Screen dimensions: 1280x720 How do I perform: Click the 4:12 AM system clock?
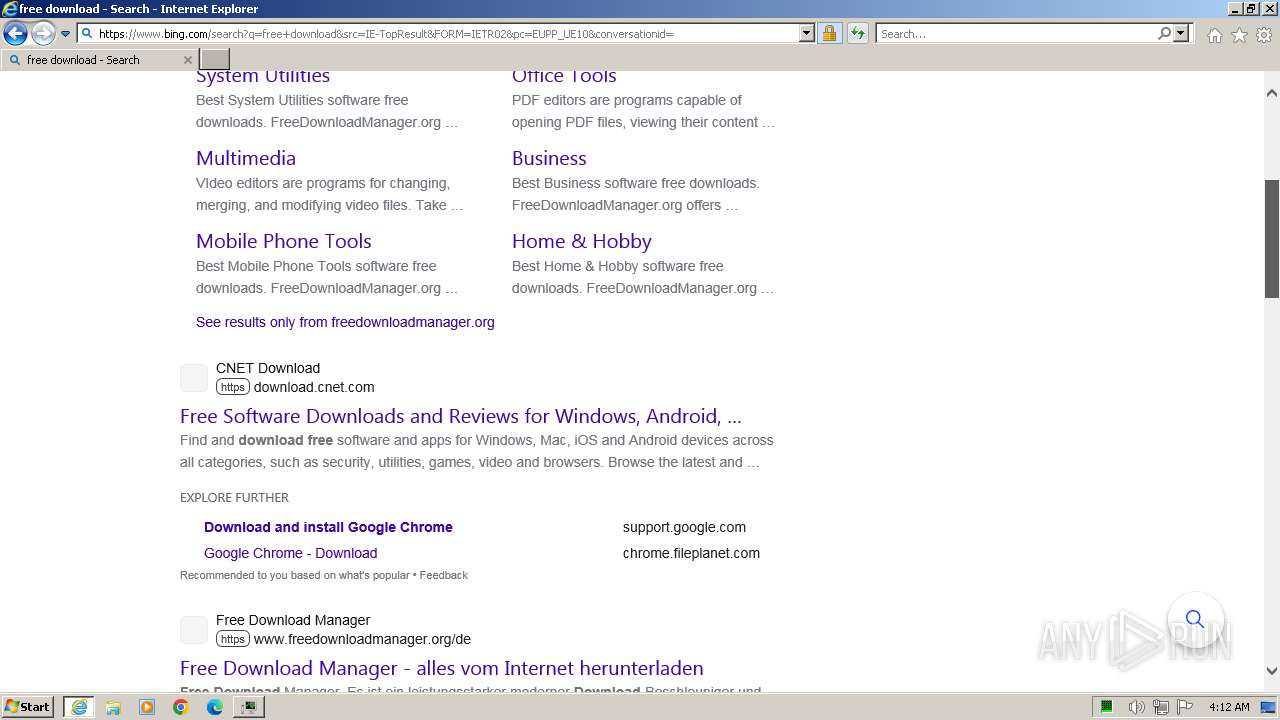[x=1229, y=707]
